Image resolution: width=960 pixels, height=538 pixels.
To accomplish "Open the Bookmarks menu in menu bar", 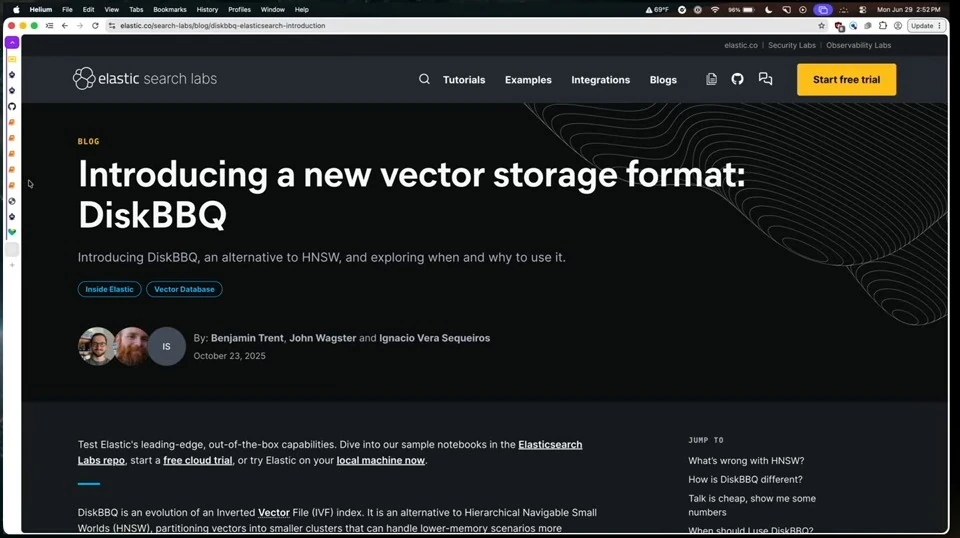I will [170, 9].
